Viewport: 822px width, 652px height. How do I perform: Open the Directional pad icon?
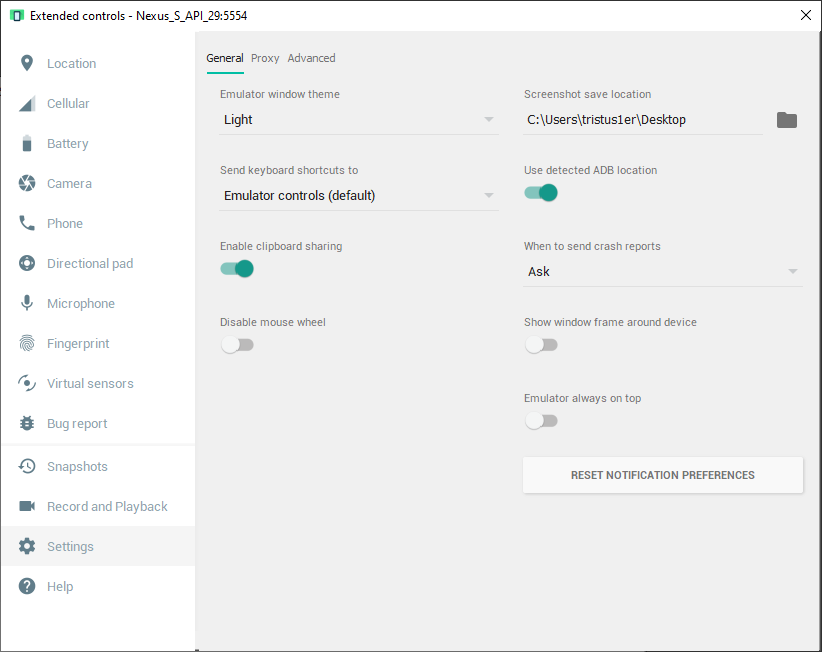tap(27, 264)
